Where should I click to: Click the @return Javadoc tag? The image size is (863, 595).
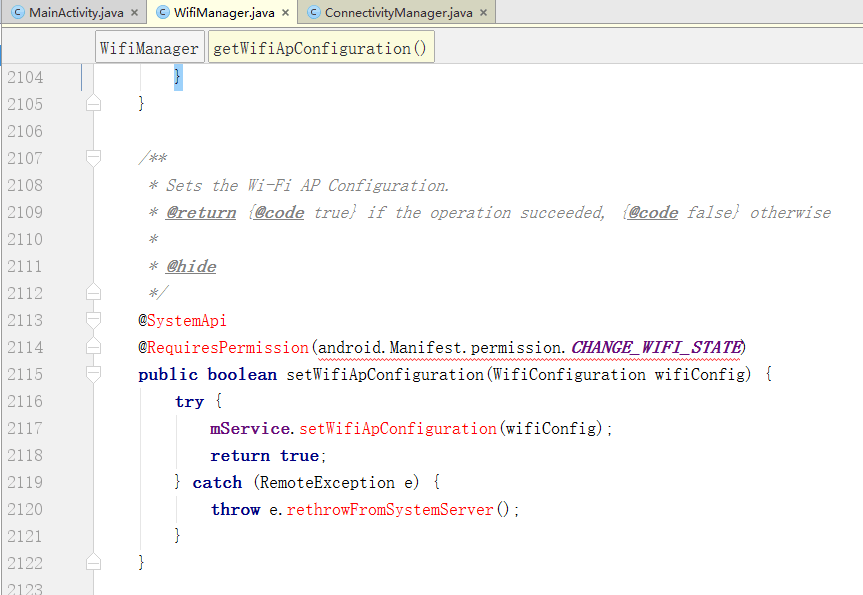pyautogui.click(x=201, y=212)
